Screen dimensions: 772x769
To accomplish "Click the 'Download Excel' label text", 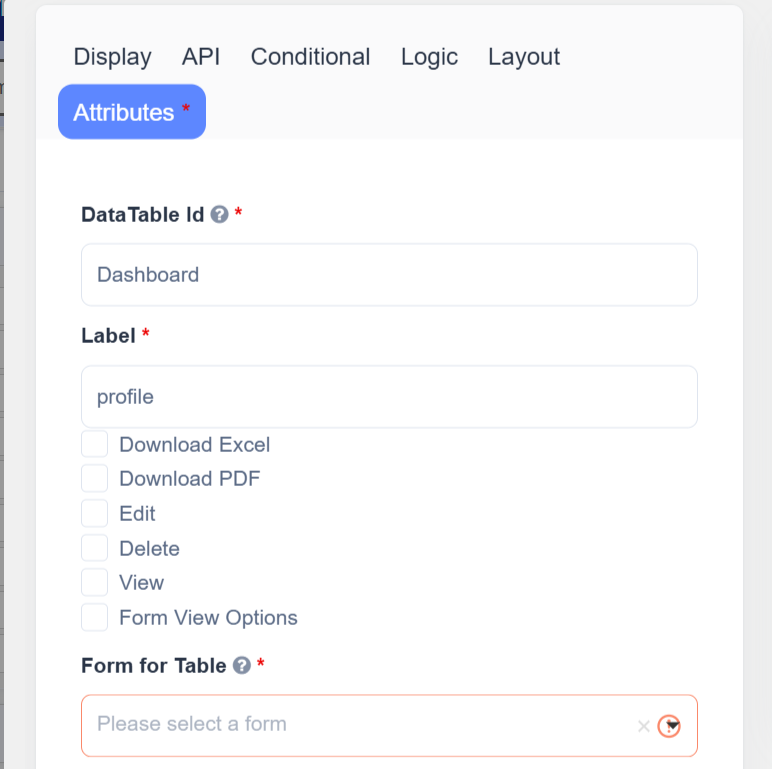I will coord(195,444).
